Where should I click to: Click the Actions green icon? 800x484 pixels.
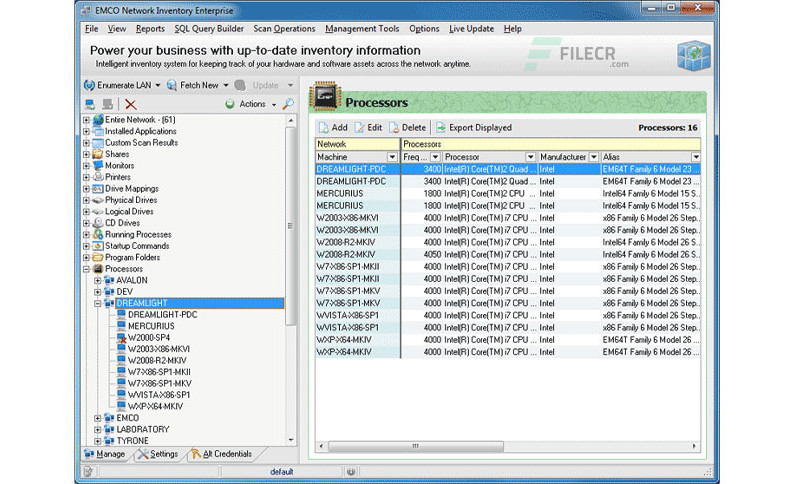click(230, 104)
